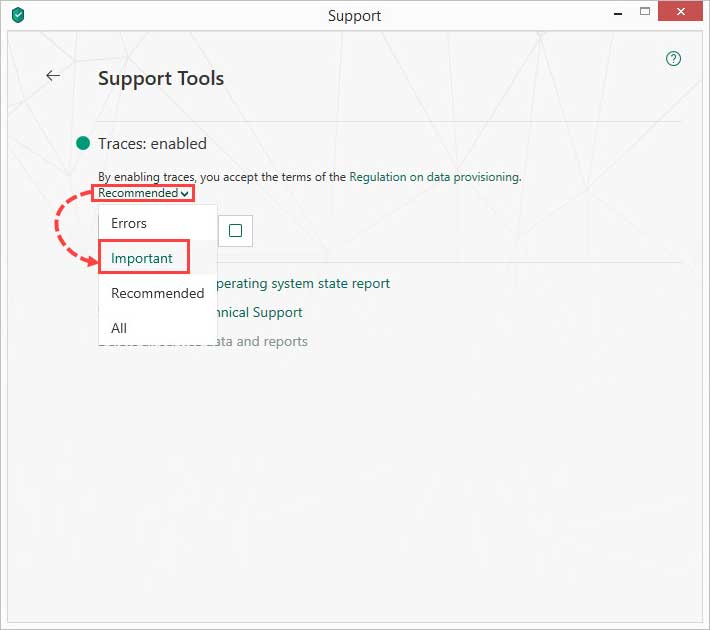Open the Recommended trace level dropdown
The height and width of the screenshot is (630, 710).
[x=143, y=193]
